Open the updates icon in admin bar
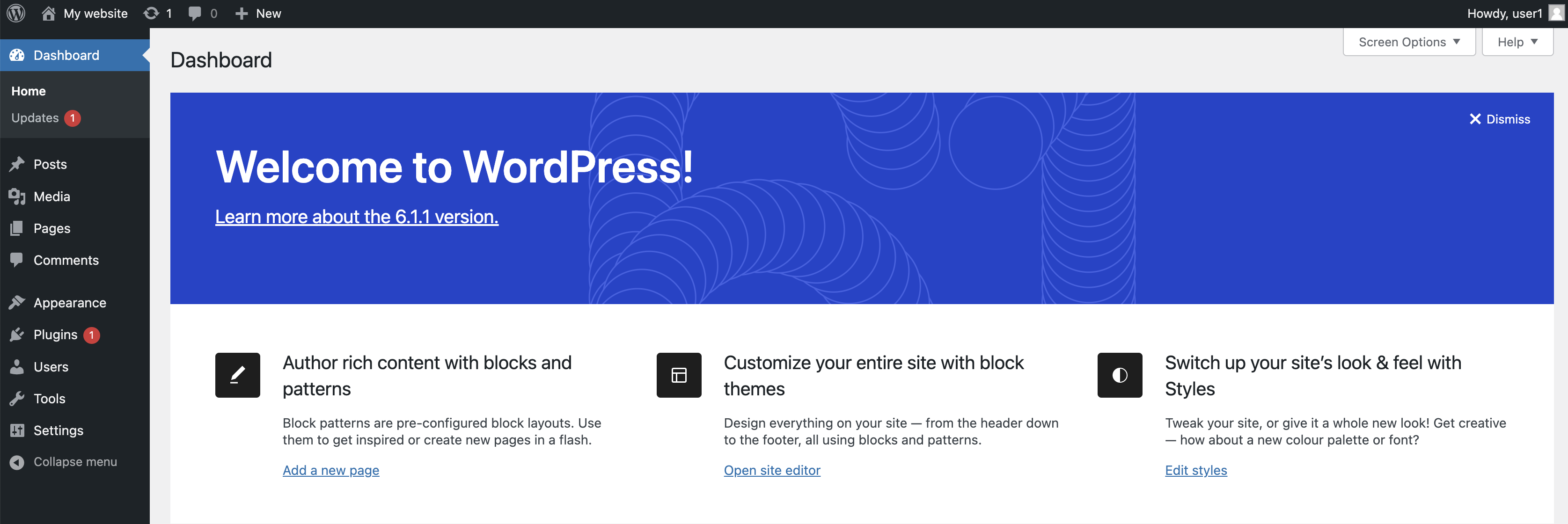Image resolution: width=1568 pixels, height=524 pixels. coord(152,14)
